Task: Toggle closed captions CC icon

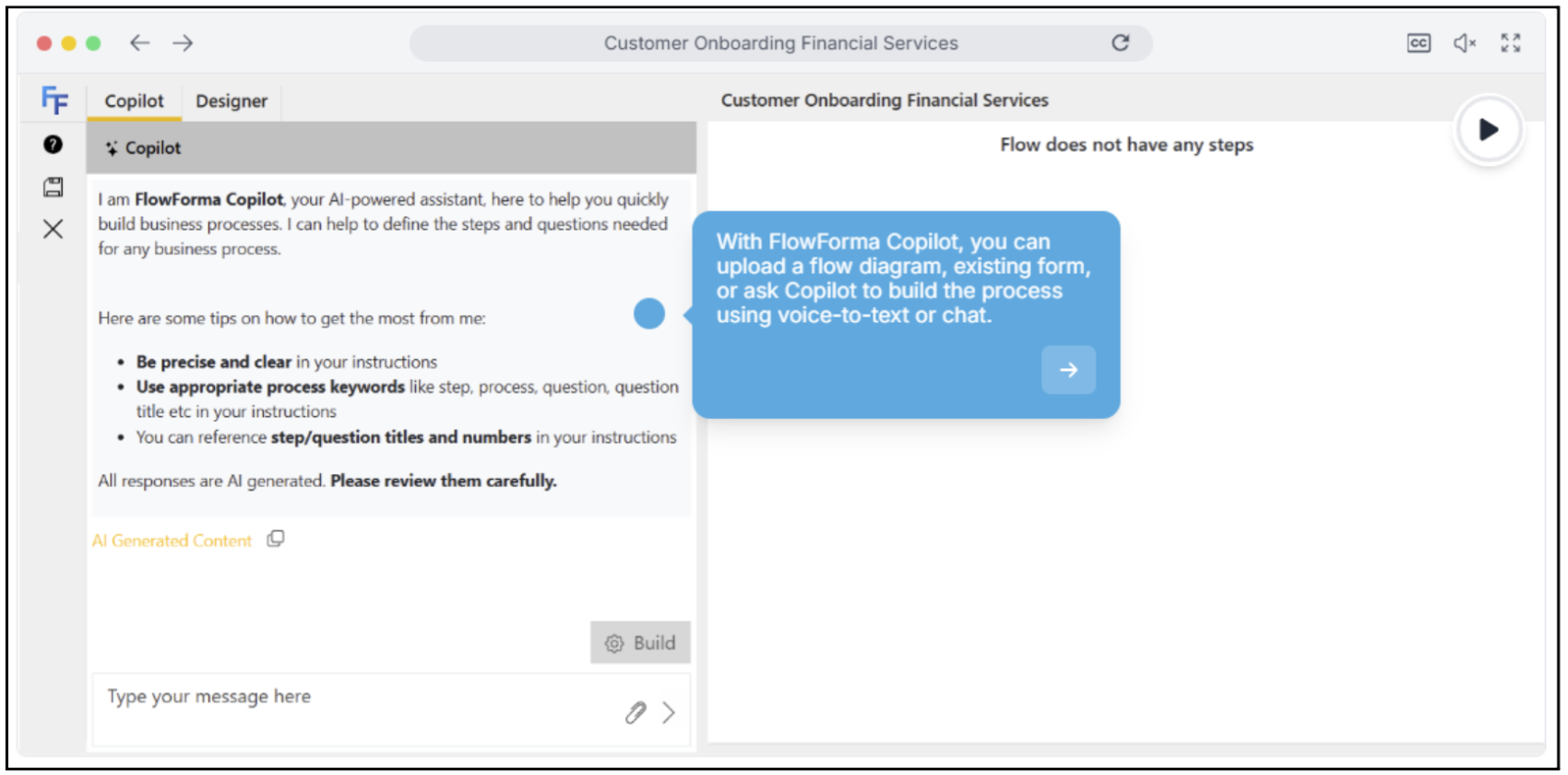Action: 1419,42
